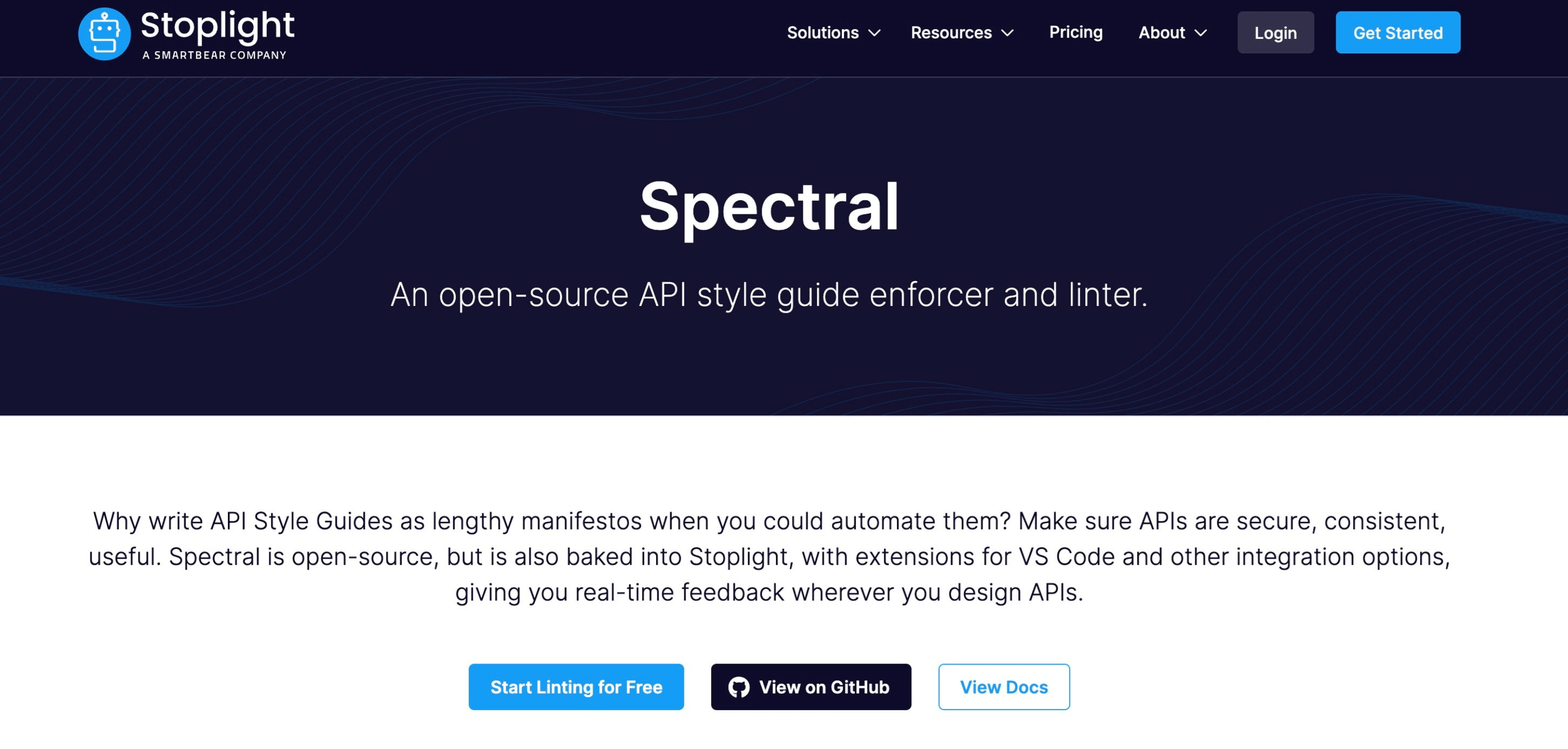Image resolution: width=1568 pixels, height=749 pixels.
Task: Expand the About chevron arrow
Action: click(x=1201, y=33)
